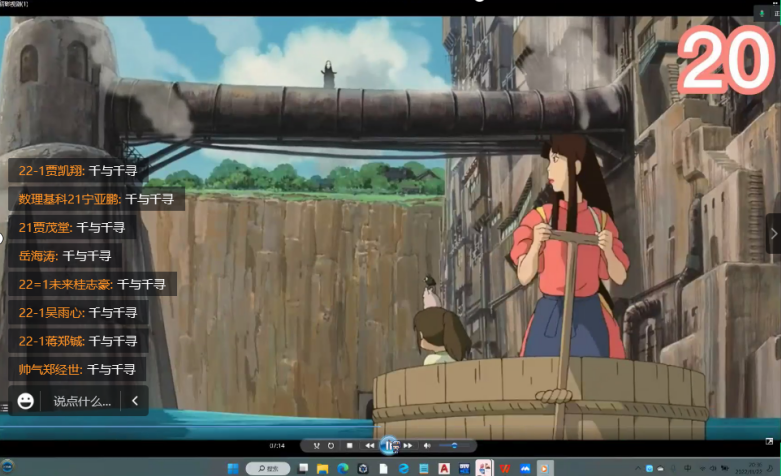The image size is (781, 476).
Task: Click the playback time readout 07:14
Action: tap(277, 446)
